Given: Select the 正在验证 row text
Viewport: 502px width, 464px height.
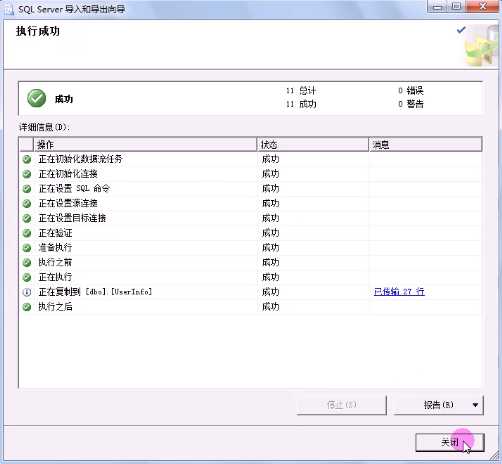Looking at the screenshot, I should pos(55,233).
